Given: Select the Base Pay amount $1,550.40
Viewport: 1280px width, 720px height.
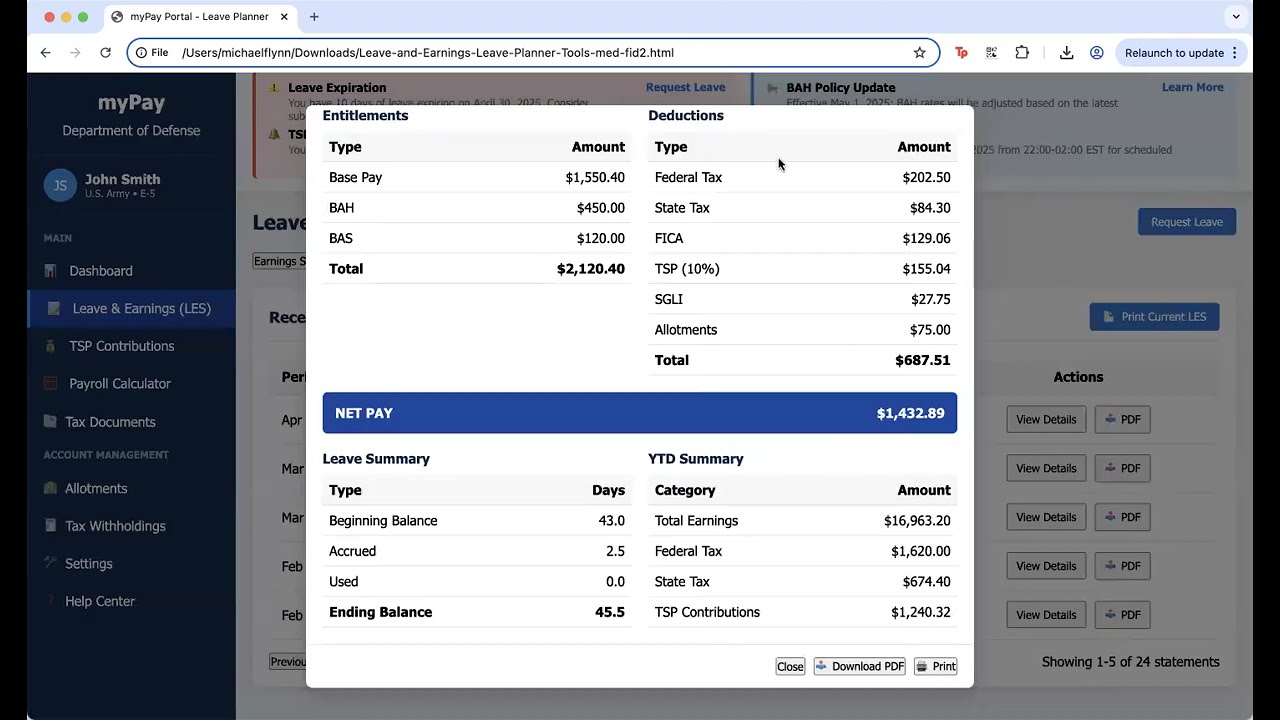Looking at the screenshot, I should click(595, 178).
